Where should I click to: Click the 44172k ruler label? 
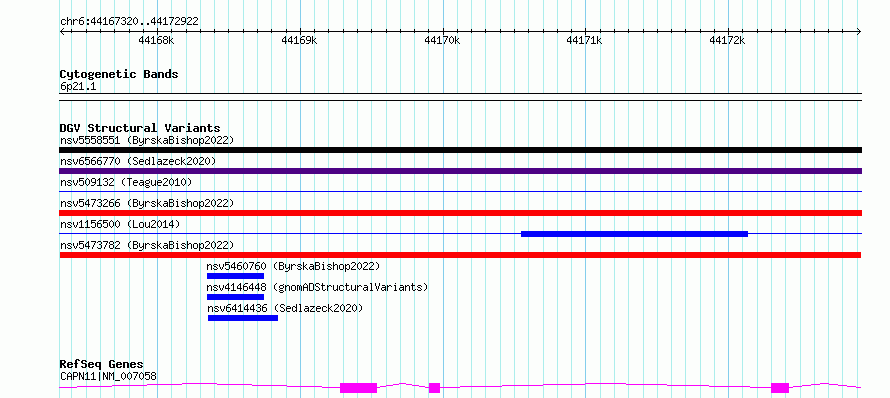pos(727,40)
